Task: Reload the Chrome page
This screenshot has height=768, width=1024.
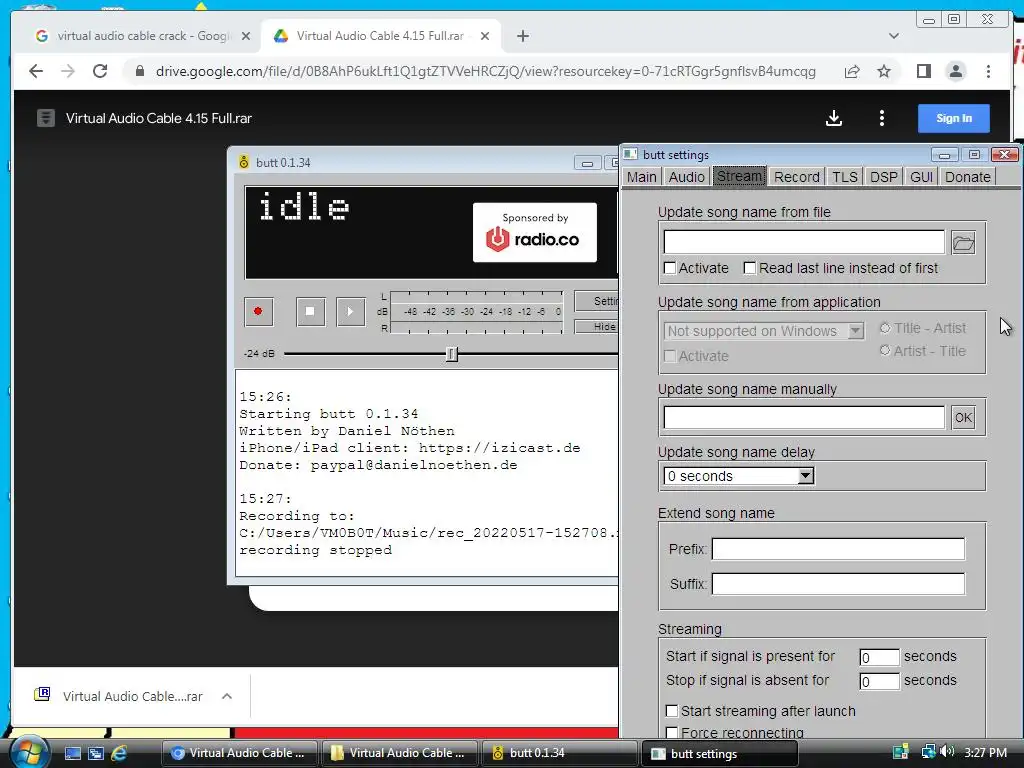Action: [x=100, y=71]
